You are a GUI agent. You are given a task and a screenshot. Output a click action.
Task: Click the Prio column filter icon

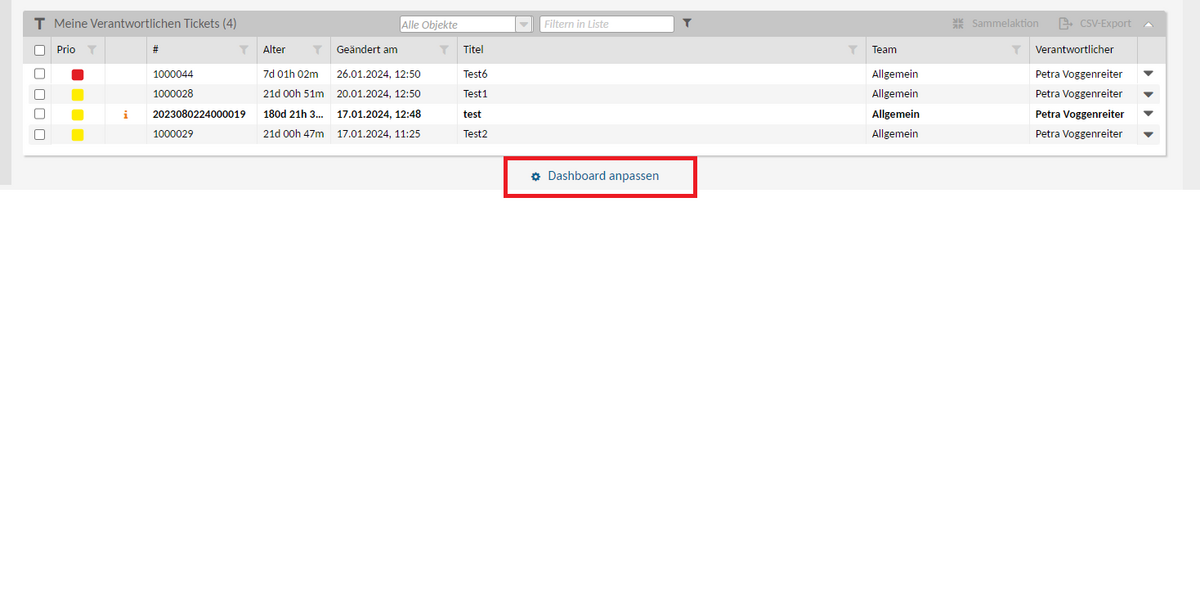tap(91, 50)
